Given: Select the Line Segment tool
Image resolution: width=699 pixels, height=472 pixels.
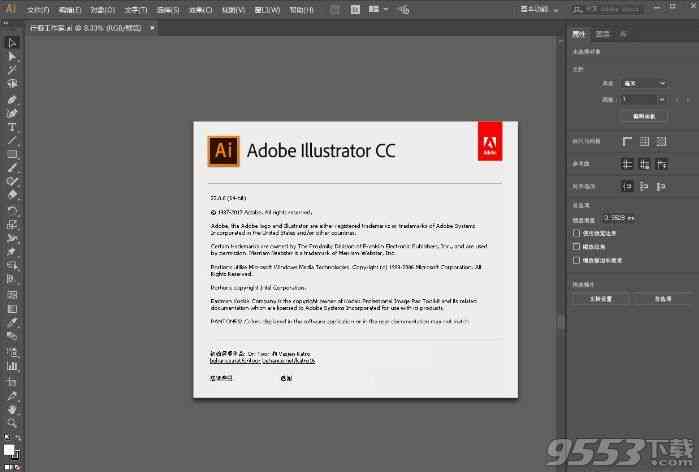Looking at the screenshot, I should pos(12,141).
